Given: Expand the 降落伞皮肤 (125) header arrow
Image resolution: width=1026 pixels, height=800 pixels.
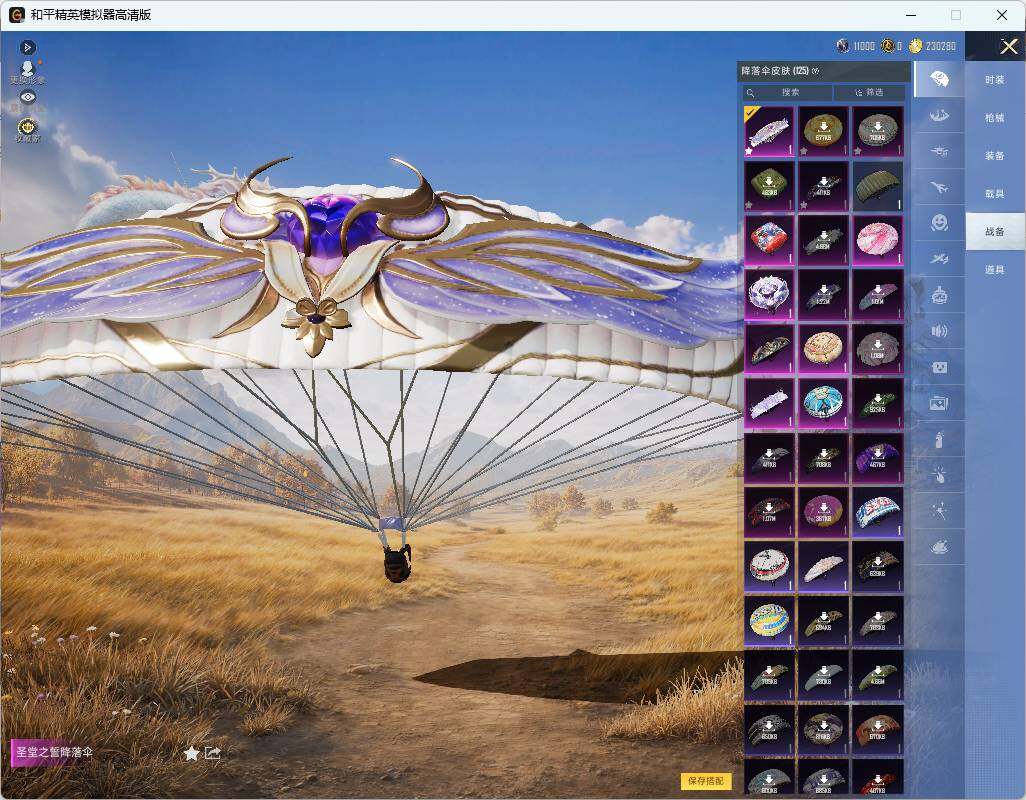Looking at the screenshot, I should (815, 71).
